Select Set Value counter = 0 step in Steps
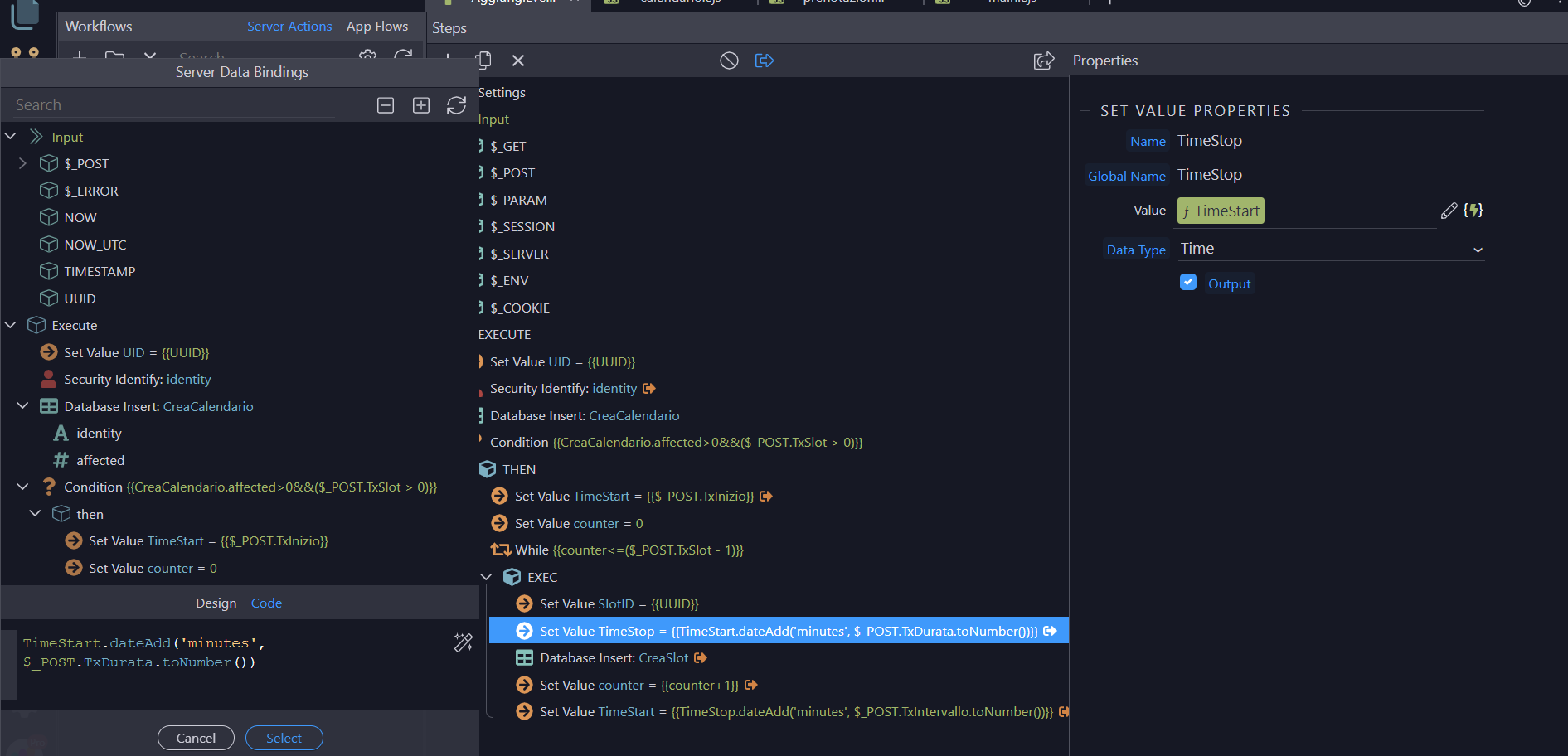Viewport: 1568px width, 756px height. tap(579, 524)
